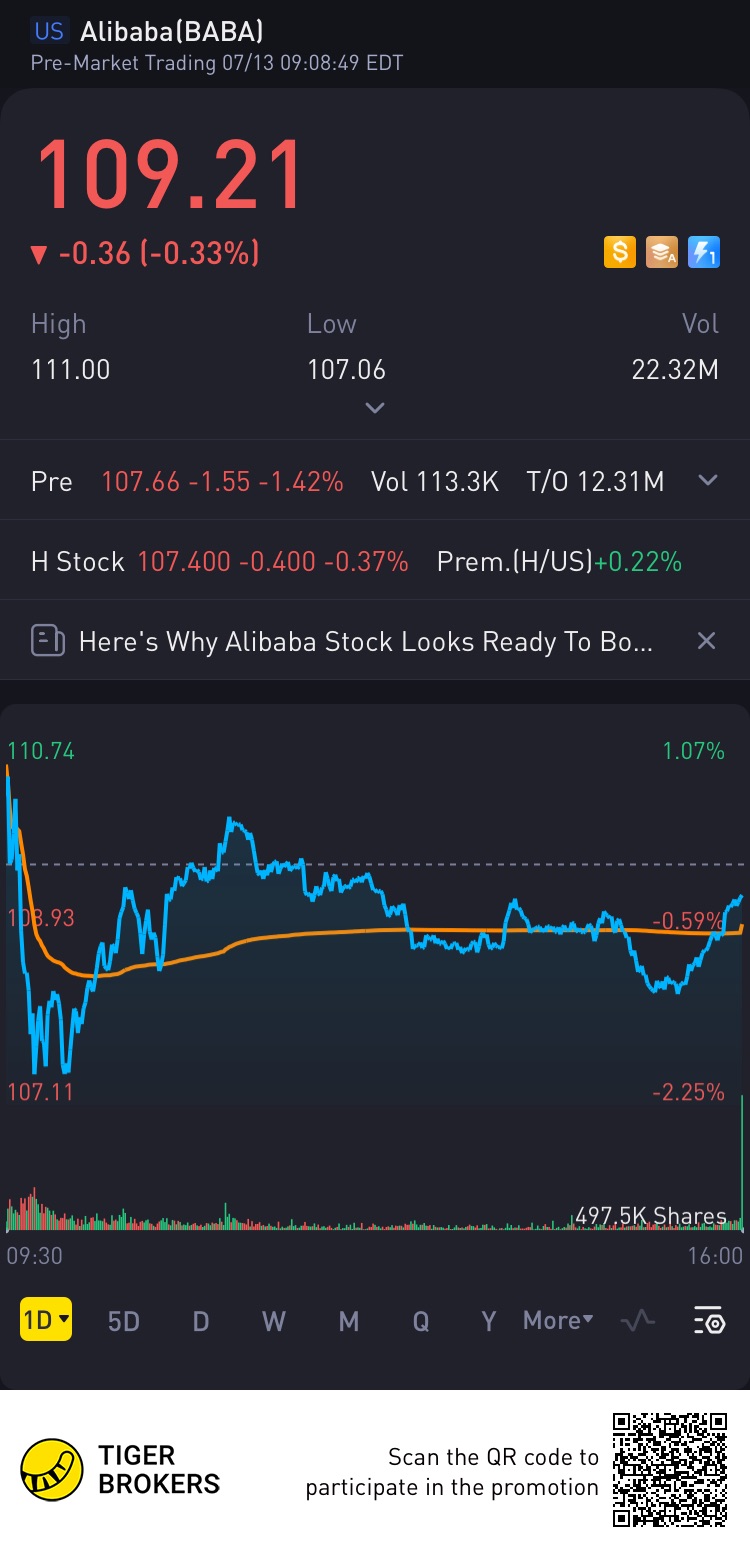The height and width of the screenshot is (1550, 750).
Task: Expand the pre-market data row
Action: 708,481
